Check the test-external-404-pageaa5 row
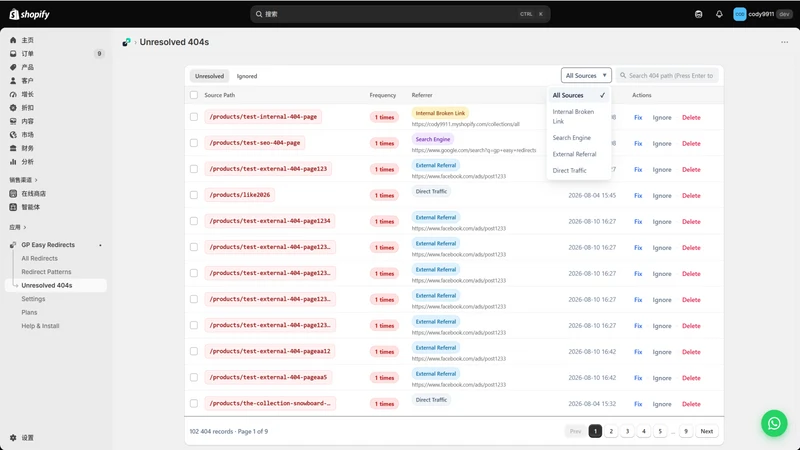The image size is (800, 450). pyautogui.click(x=194, y=377)
